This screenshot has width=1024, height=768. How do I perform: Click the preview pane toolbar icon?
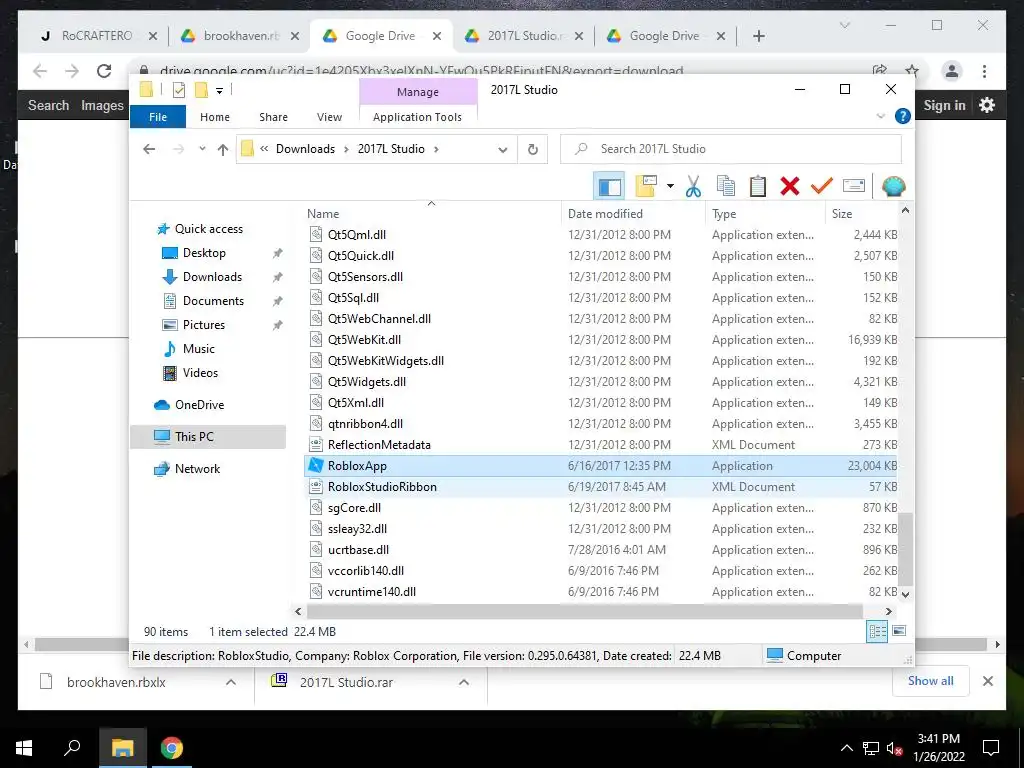point(609,186)
